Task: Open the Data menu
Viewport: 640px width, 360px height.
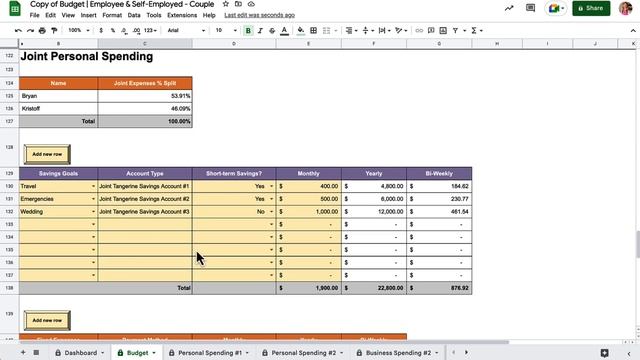Action: [x=134, y=15]
